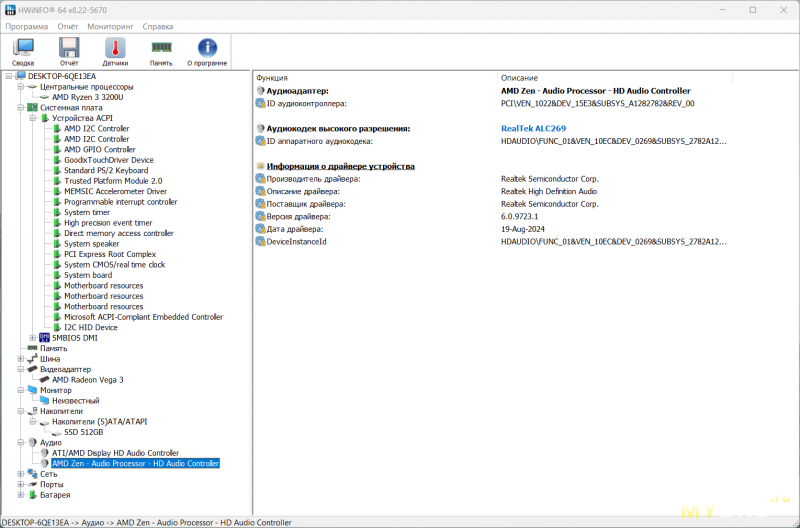Click the computer icon beside DESKTOP-6QE13EA
Screen dimensions: 800x528
[x=20, y=76]
